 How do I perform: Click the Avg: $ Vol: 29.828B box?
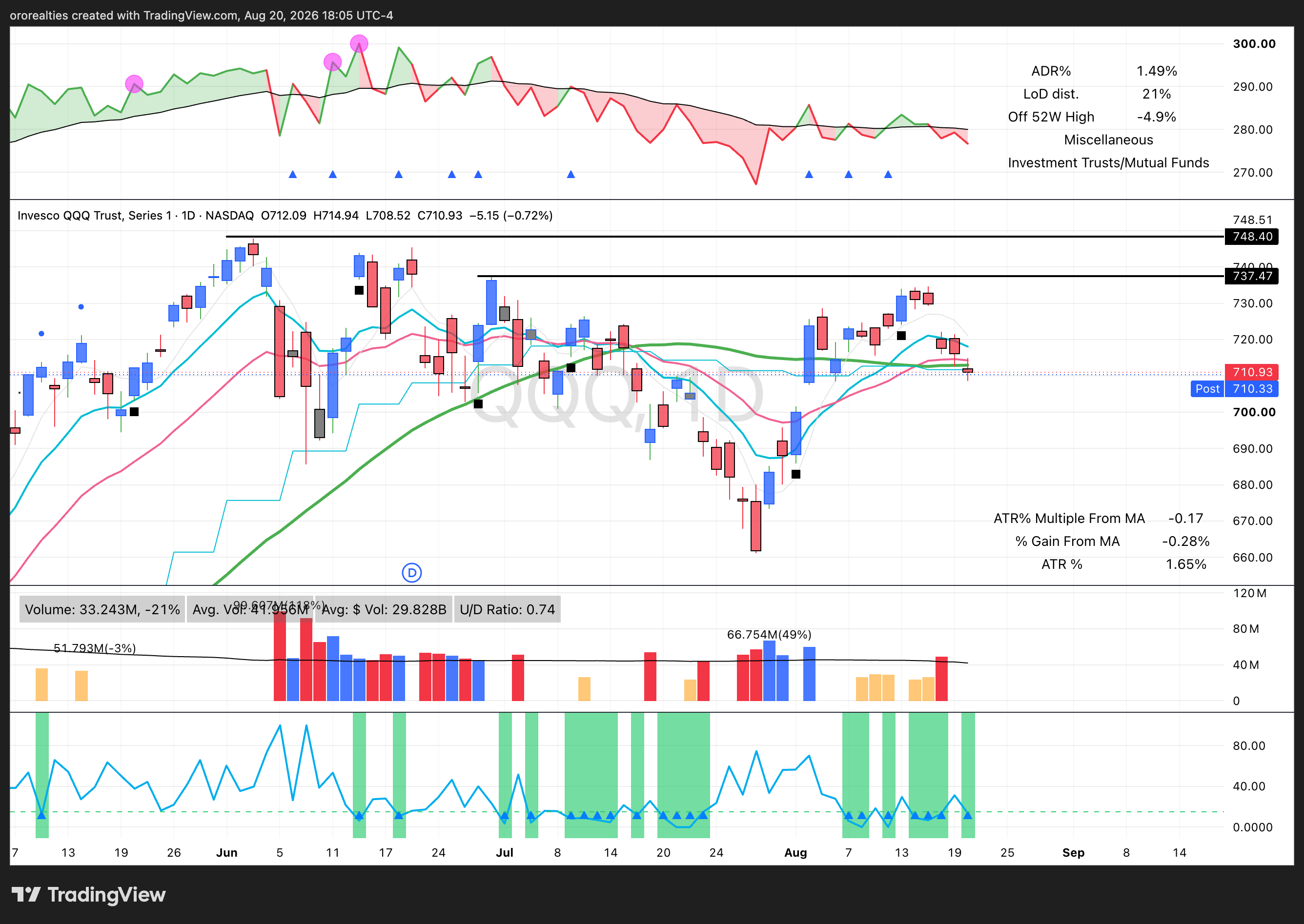(x=384, y=609)
